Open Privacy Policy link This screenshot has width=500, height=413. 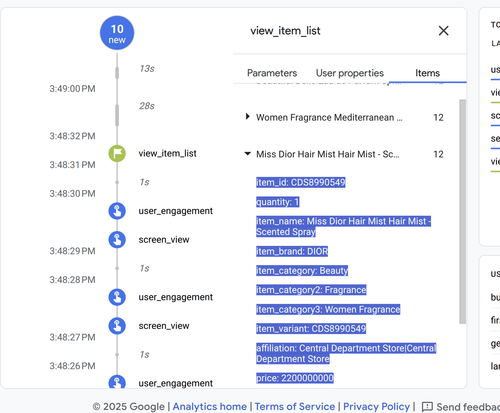[376, 407]
